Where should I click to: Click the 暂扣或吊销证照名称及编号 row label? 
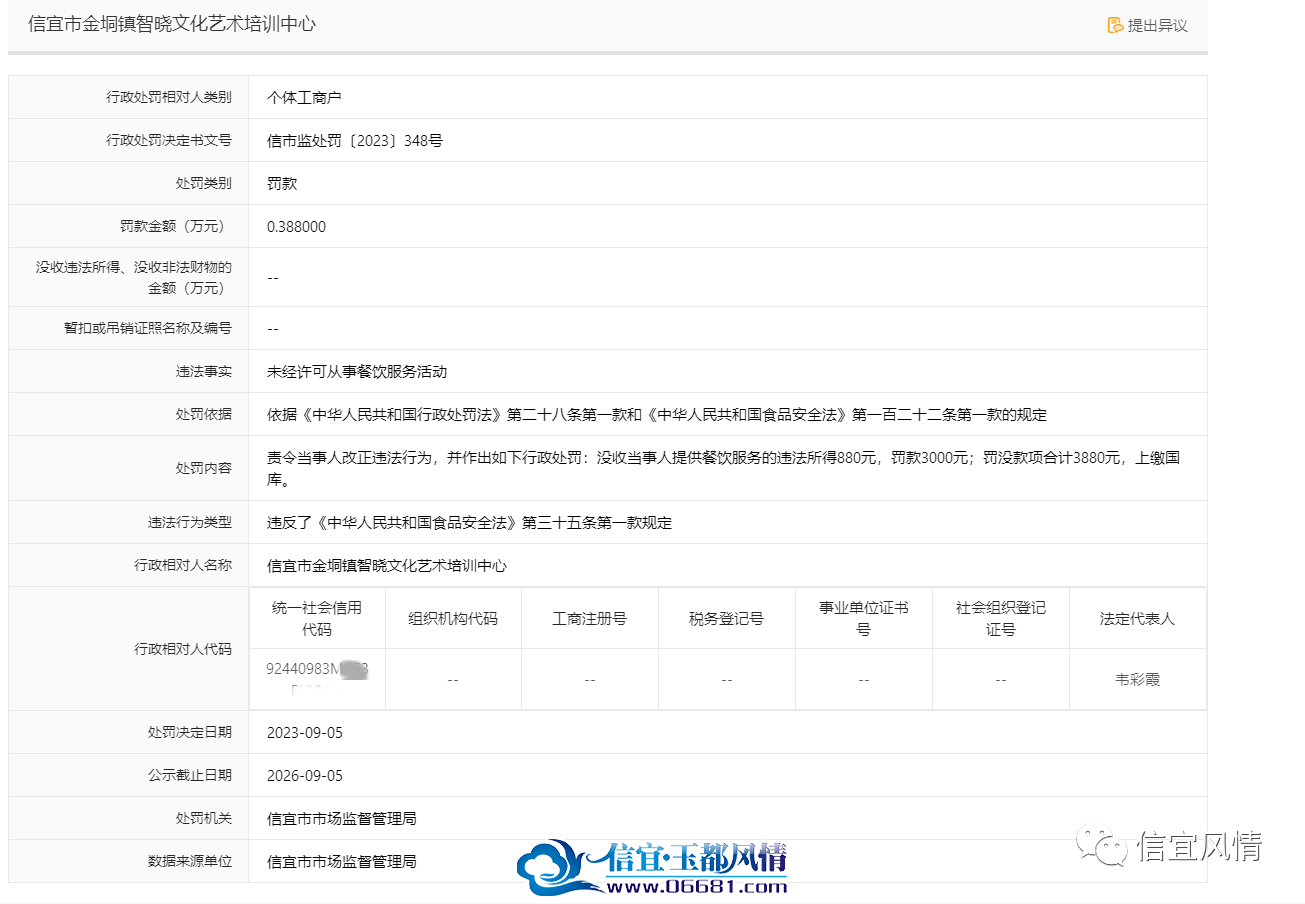pos(148,328)
